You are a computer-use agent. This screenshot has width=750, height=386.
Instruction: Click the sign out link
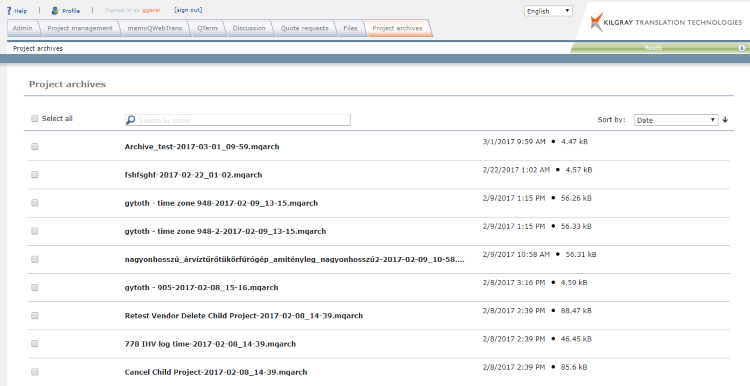[188, 10]
